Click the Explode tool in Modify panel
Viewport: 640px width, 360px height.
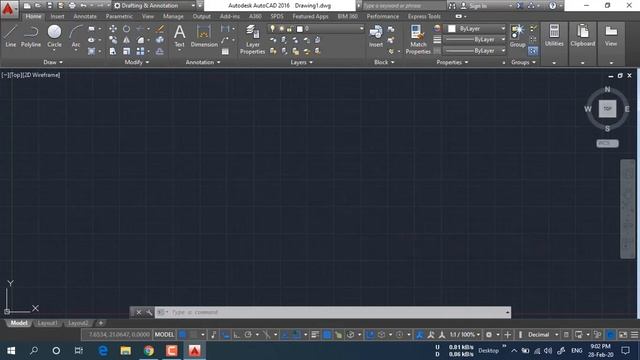point(160,40)
